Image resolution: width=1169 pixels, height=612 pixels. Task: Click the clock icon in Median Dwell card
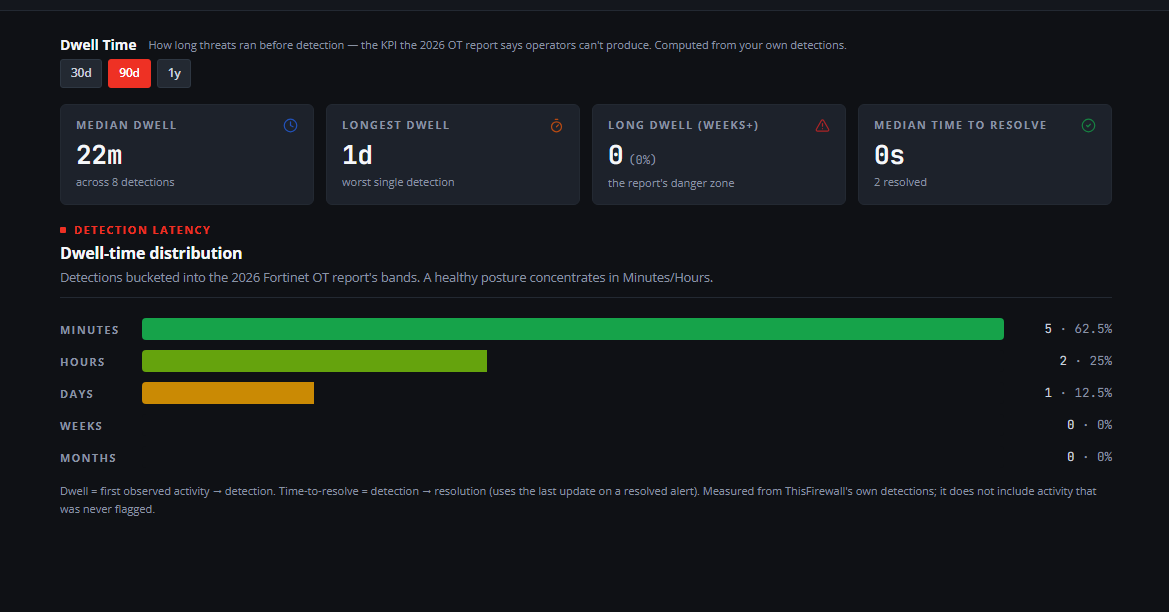click(x=291, y=125)
